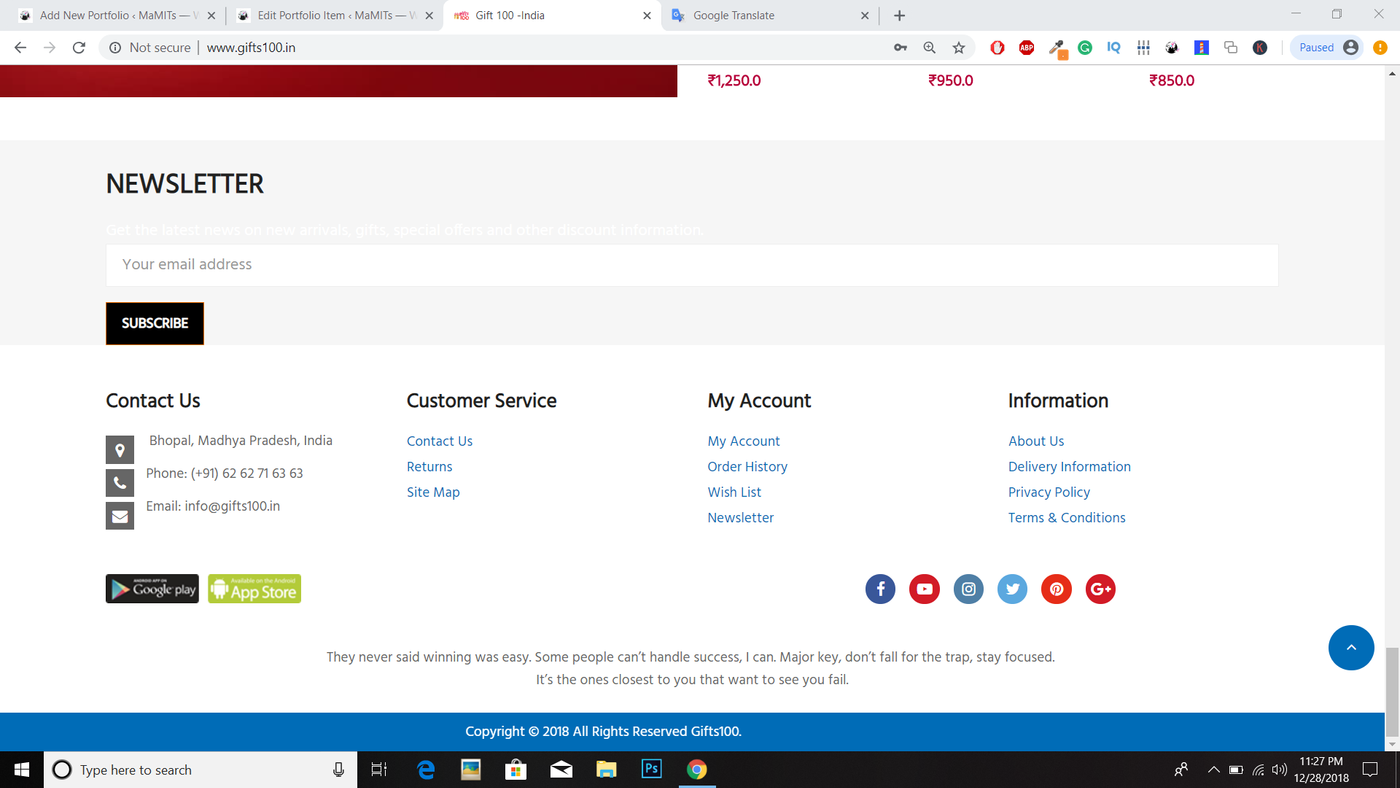Click the scroll-to-top arrow button
The height and width of the screenshot is (788, 1400).
point(1351,648)
